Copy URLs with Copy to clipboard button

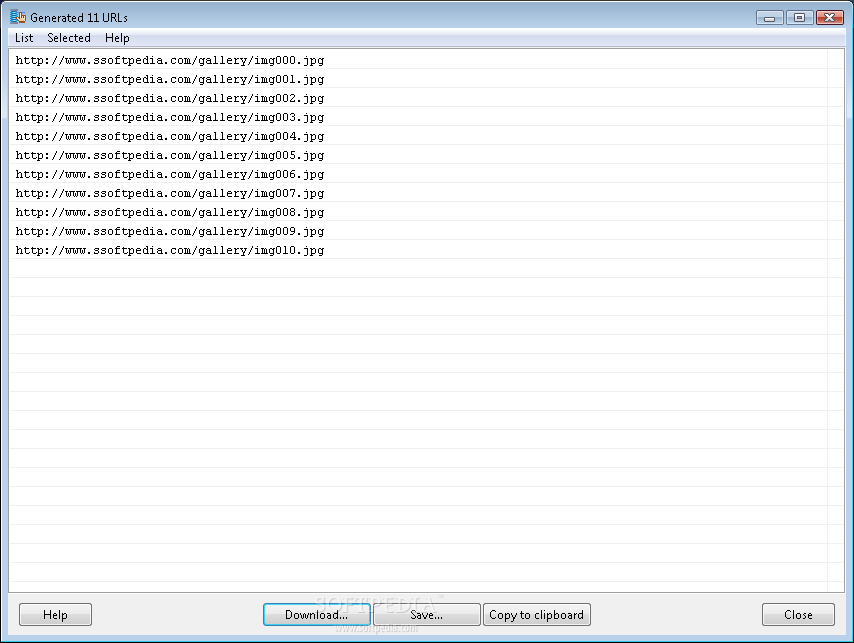tap(536, 615)
